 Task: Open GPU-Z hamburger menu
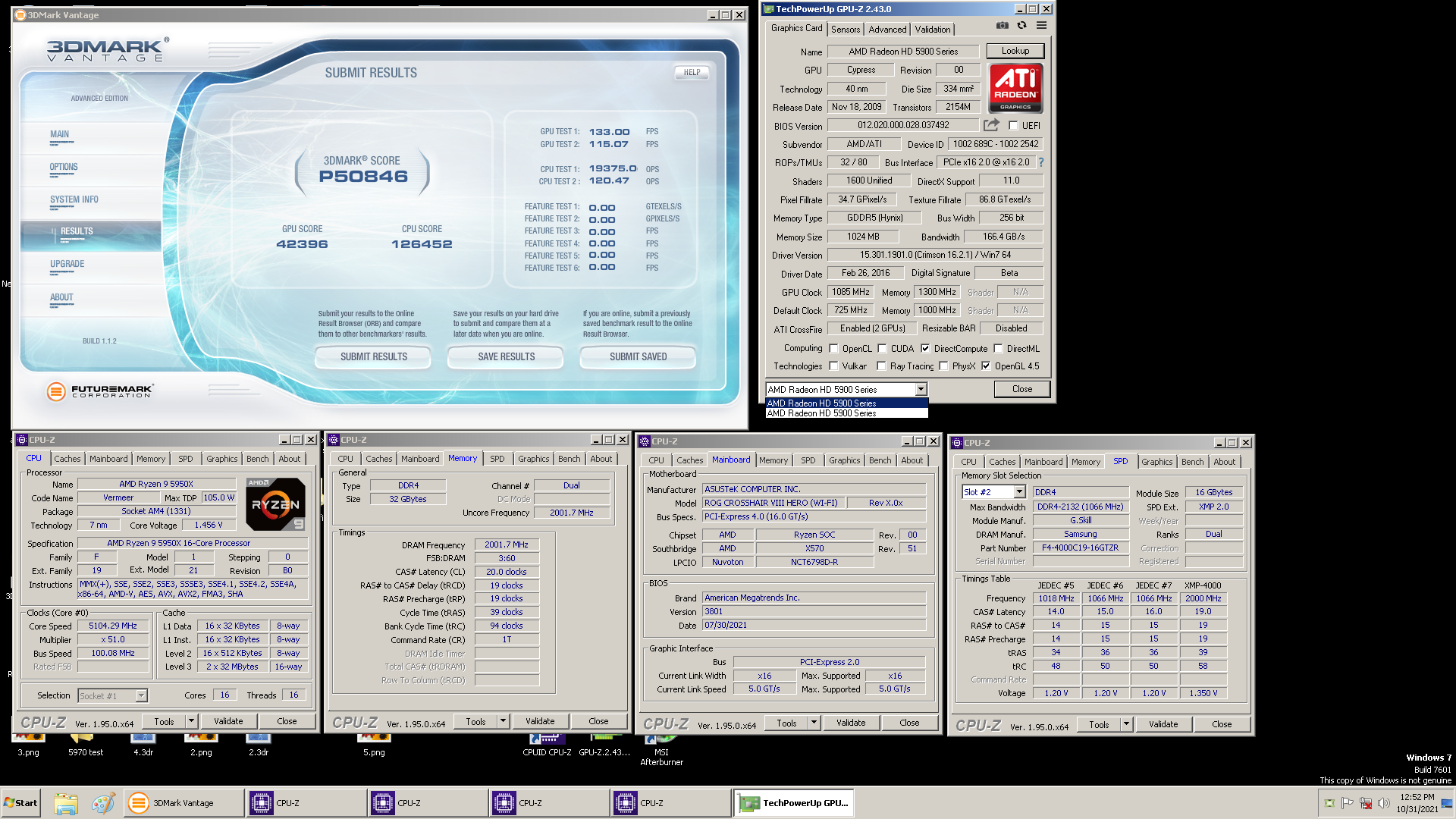pyautogui.click(x=1042, y=25)
